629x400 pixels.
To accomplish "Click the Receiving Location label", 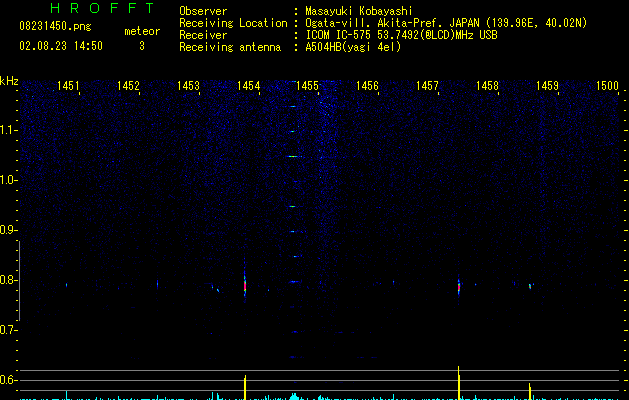I will [x=233, y=23].
